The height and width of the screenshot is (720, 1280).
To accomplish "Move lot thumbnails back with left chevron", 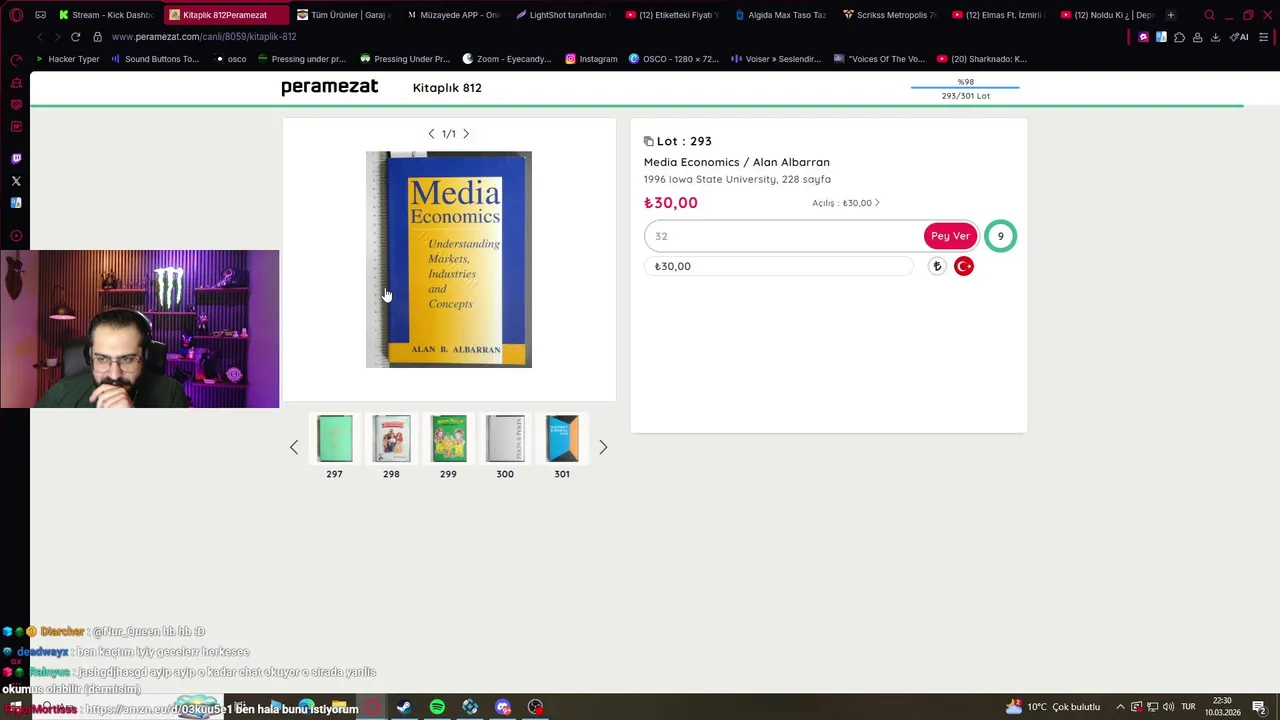I will click(294, 447).
